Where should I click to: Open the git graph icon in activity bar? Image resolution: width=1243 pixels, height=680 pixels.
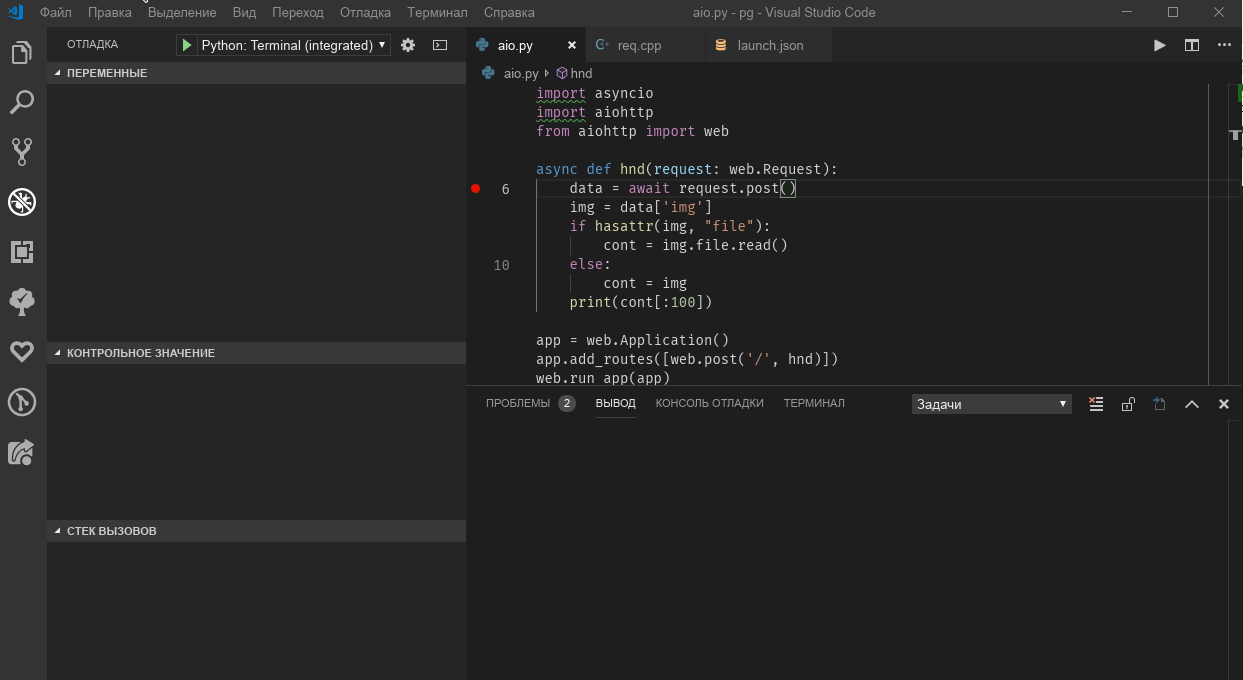click(x=22, y=402)
